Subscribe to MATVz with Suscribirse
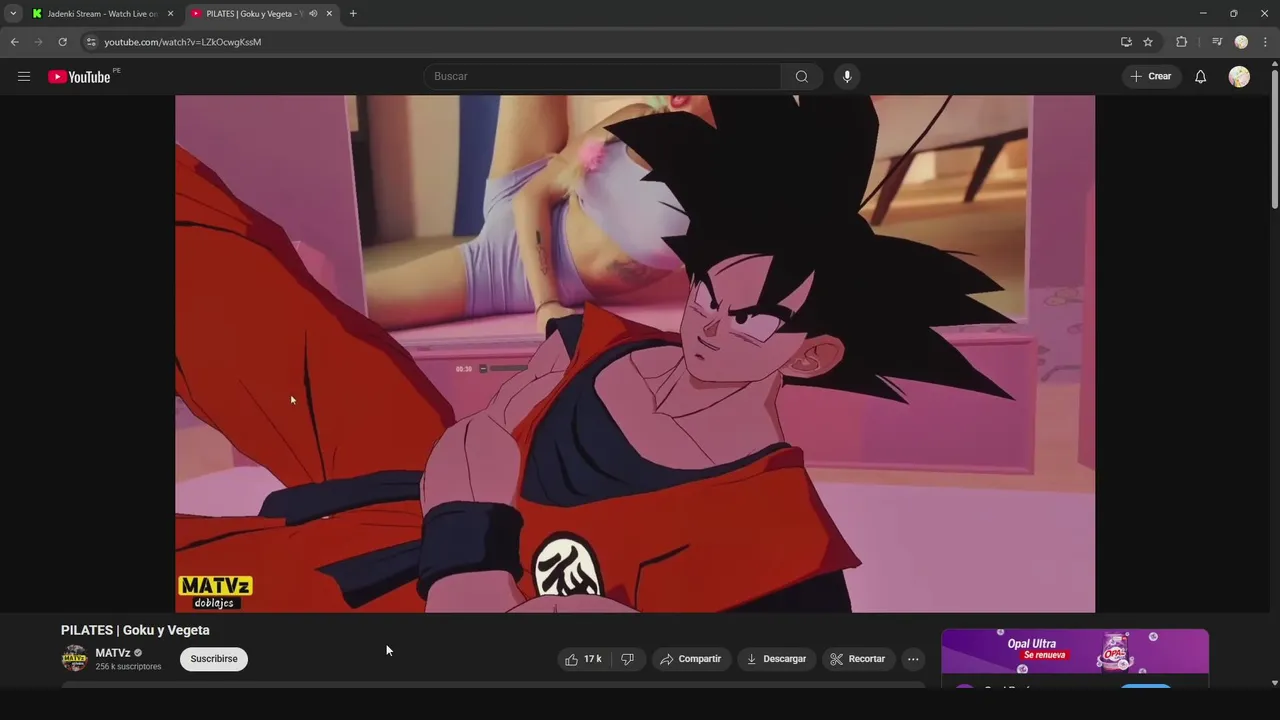 [214, 659]
